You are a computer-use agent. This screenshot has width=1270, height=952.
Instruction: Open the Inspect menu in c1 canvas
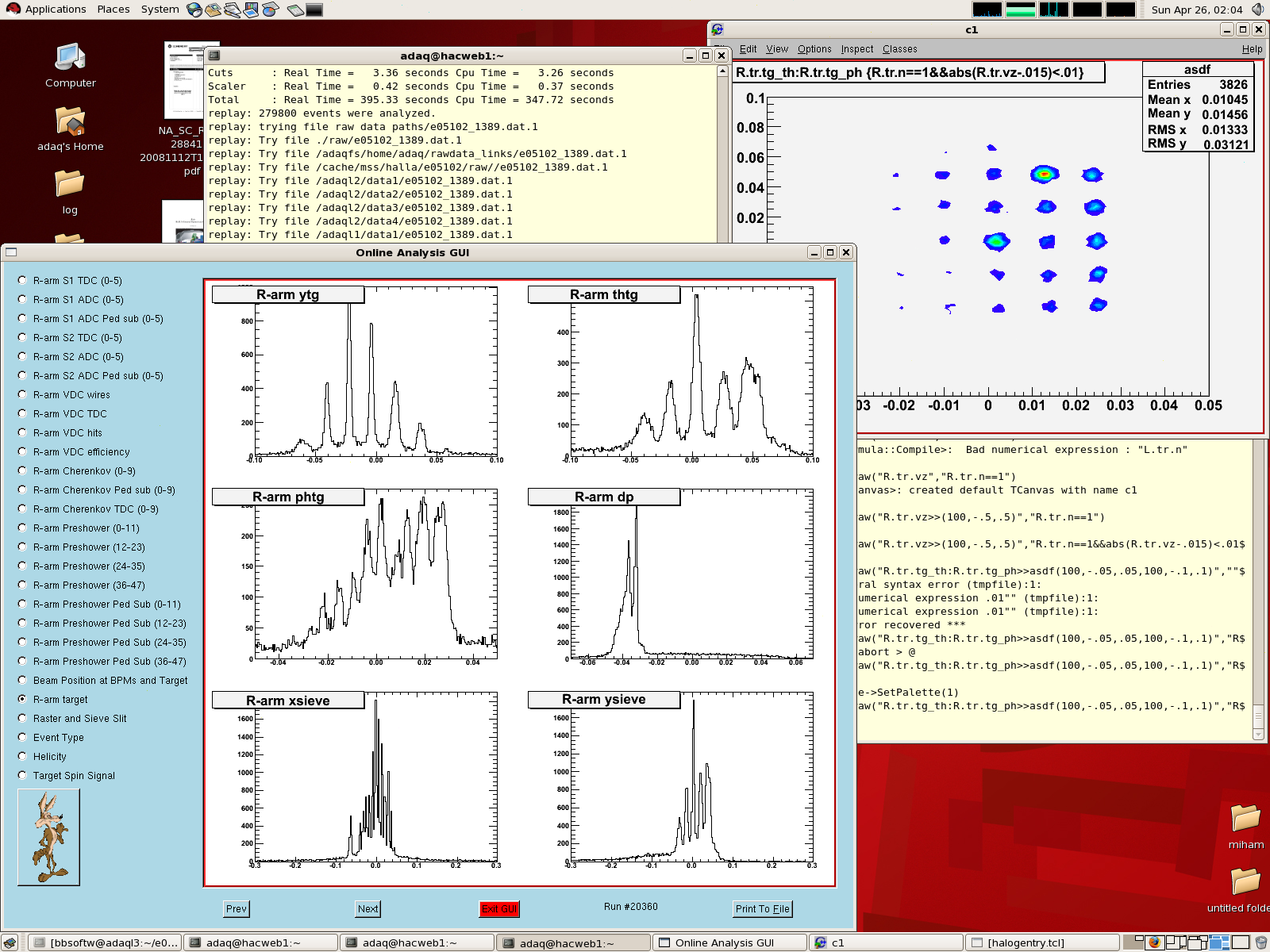click(857, 49)
